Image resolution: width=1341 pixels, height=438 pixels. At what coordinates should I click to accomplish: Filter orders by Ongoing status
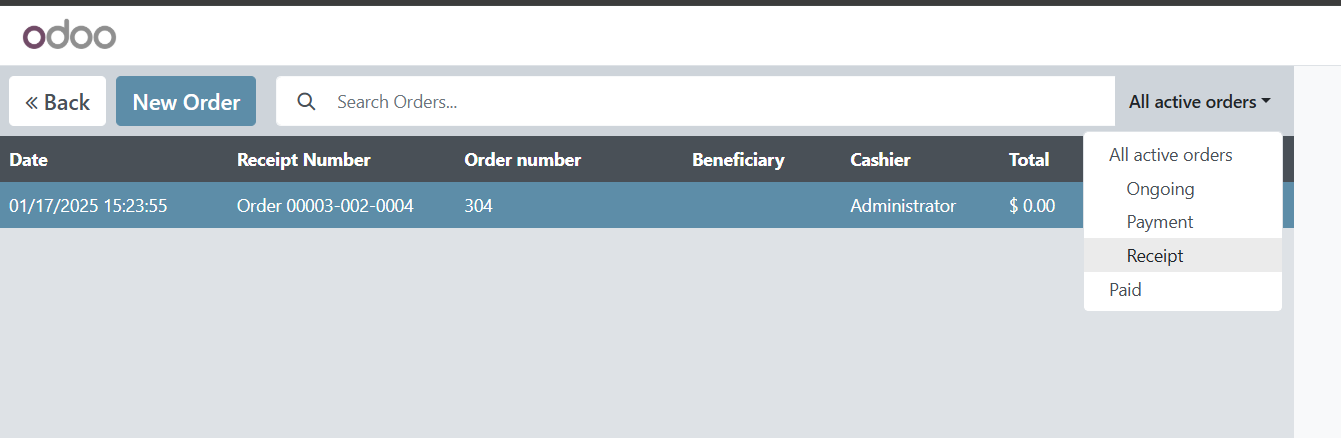(1160, 189)
